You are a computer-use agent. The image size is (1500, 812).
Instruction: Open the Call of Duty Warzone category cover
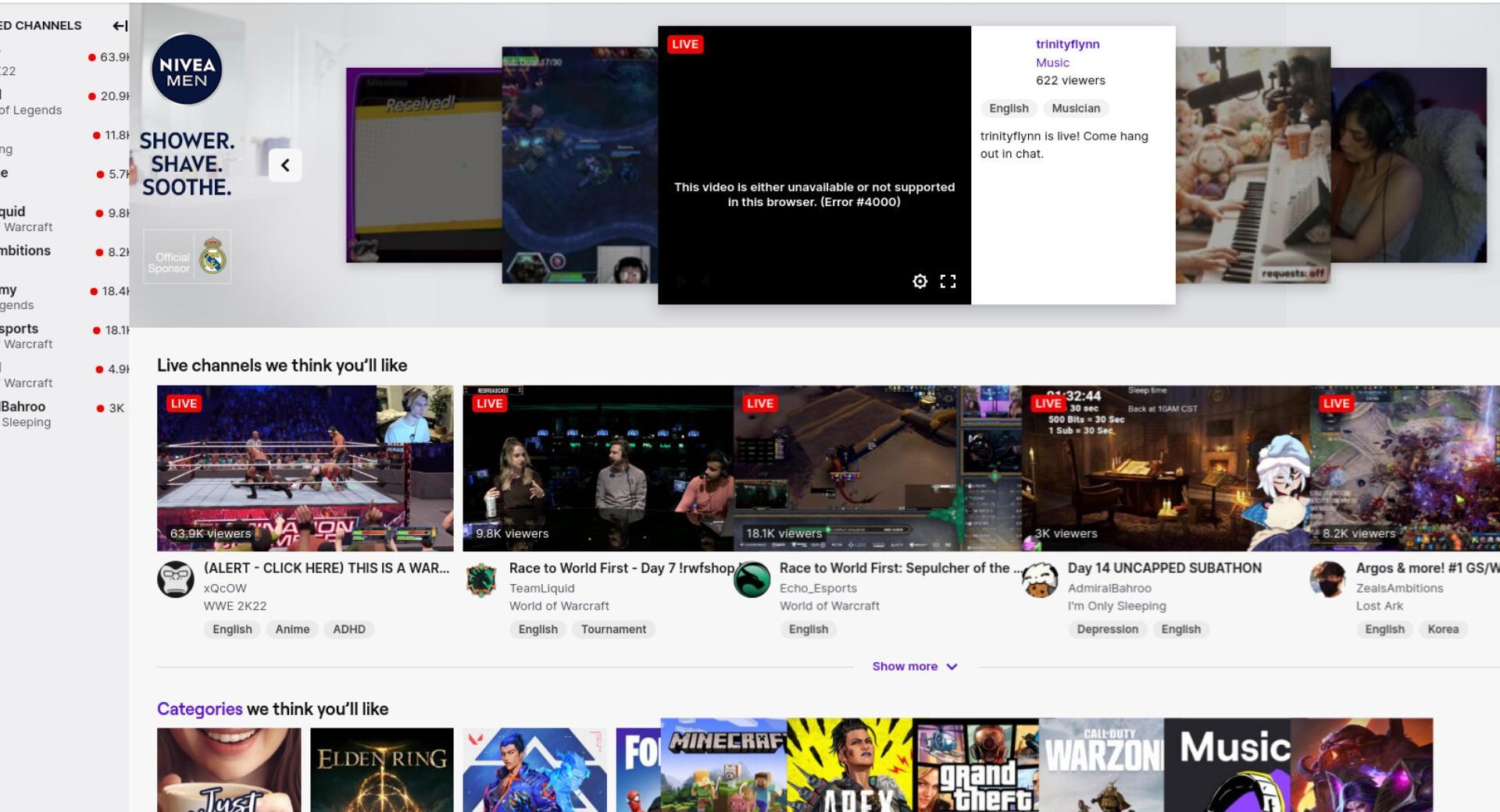point(1102,765)
